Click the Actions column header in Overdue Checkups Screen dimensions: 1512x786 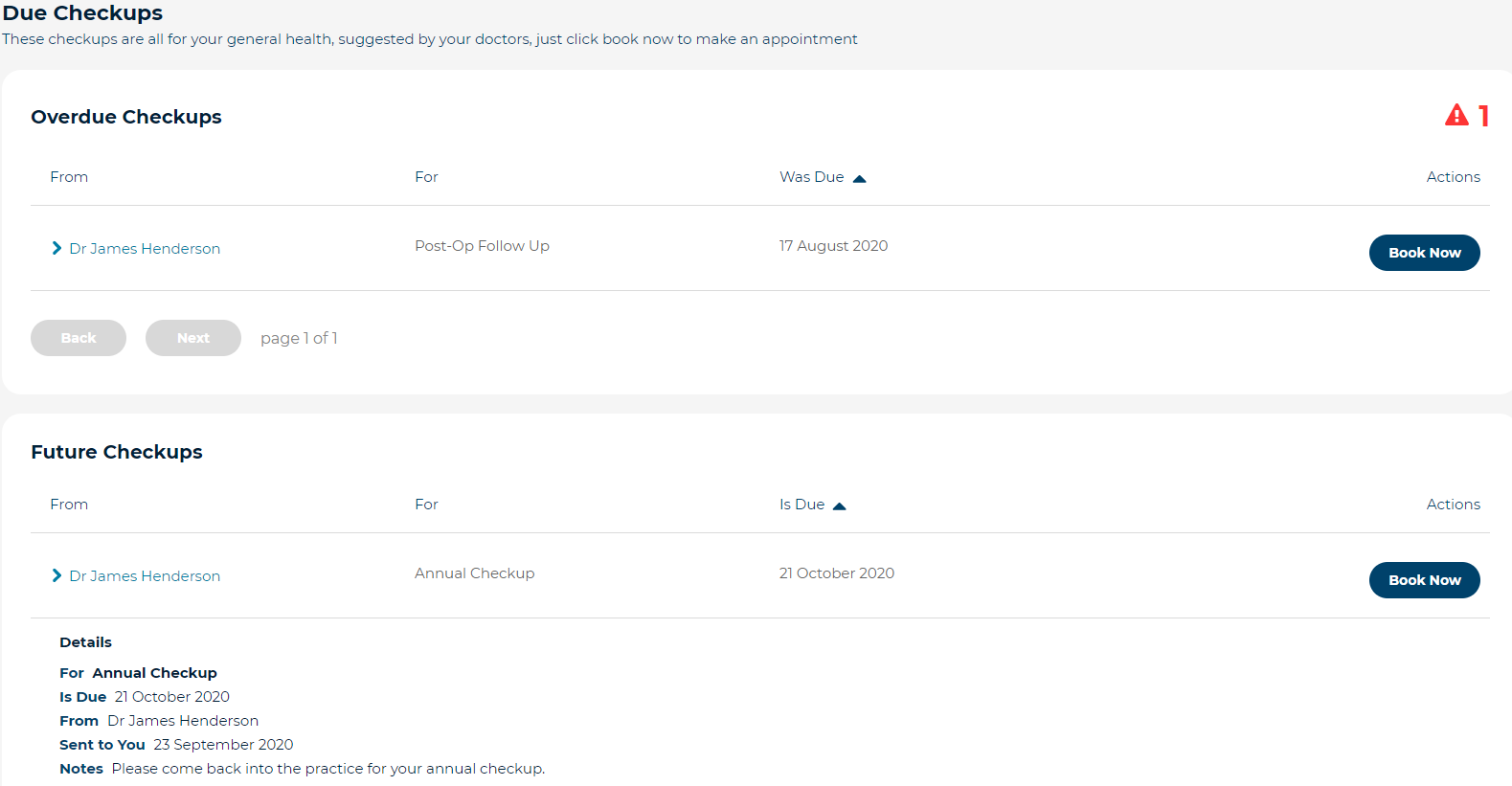click(1453, 176)
